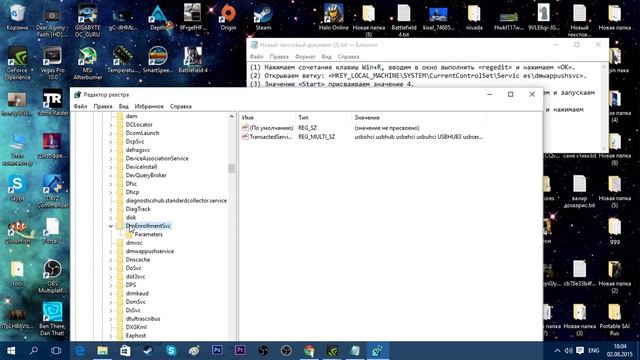Screen dimensions: 640x360
Task: Switch to Skype on the taskbar
Action: point(171,351)
